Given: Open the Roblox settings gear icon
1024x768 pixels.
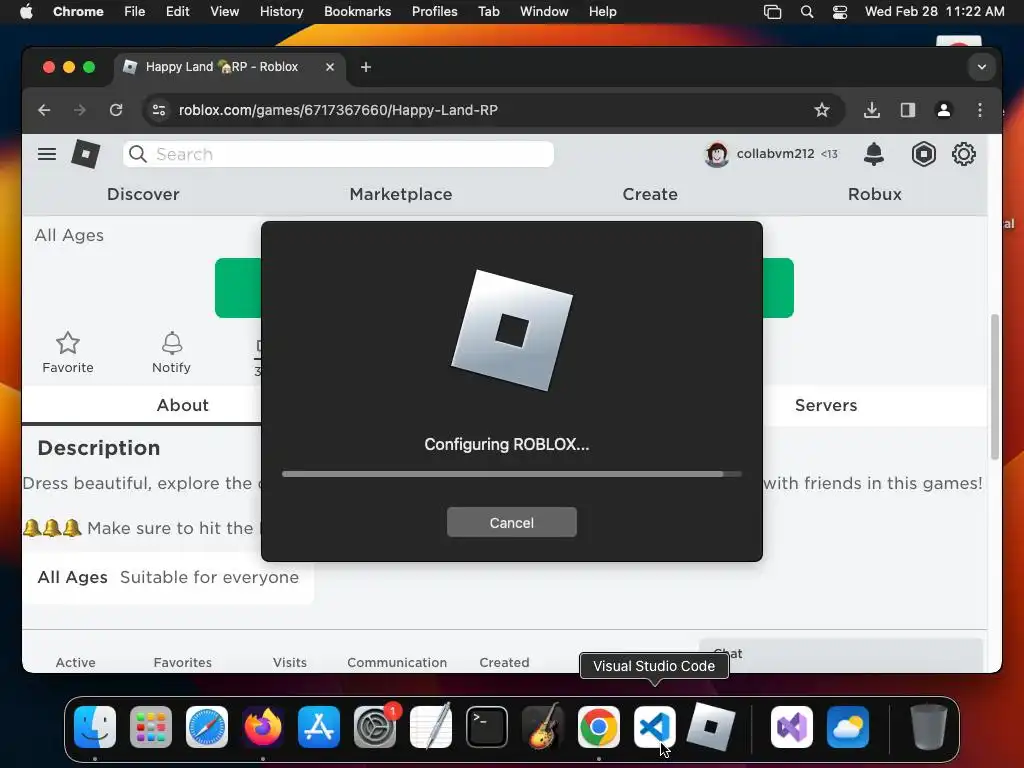Looking at the screenshot, I should [x=963, y=154].
